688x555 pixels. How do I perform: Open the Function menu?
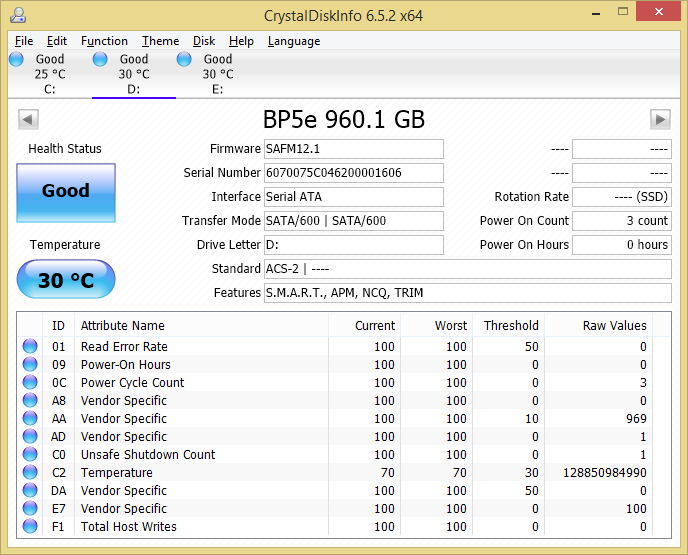click(x=104, y=41)
